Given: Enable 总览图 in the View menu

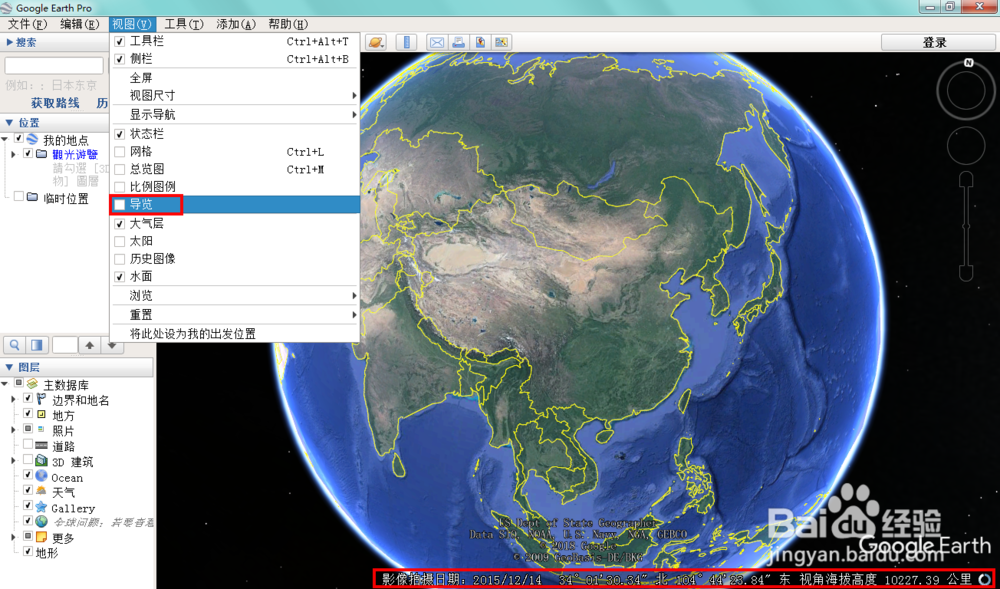Looking at the screenshot, I should pos(235,170).
